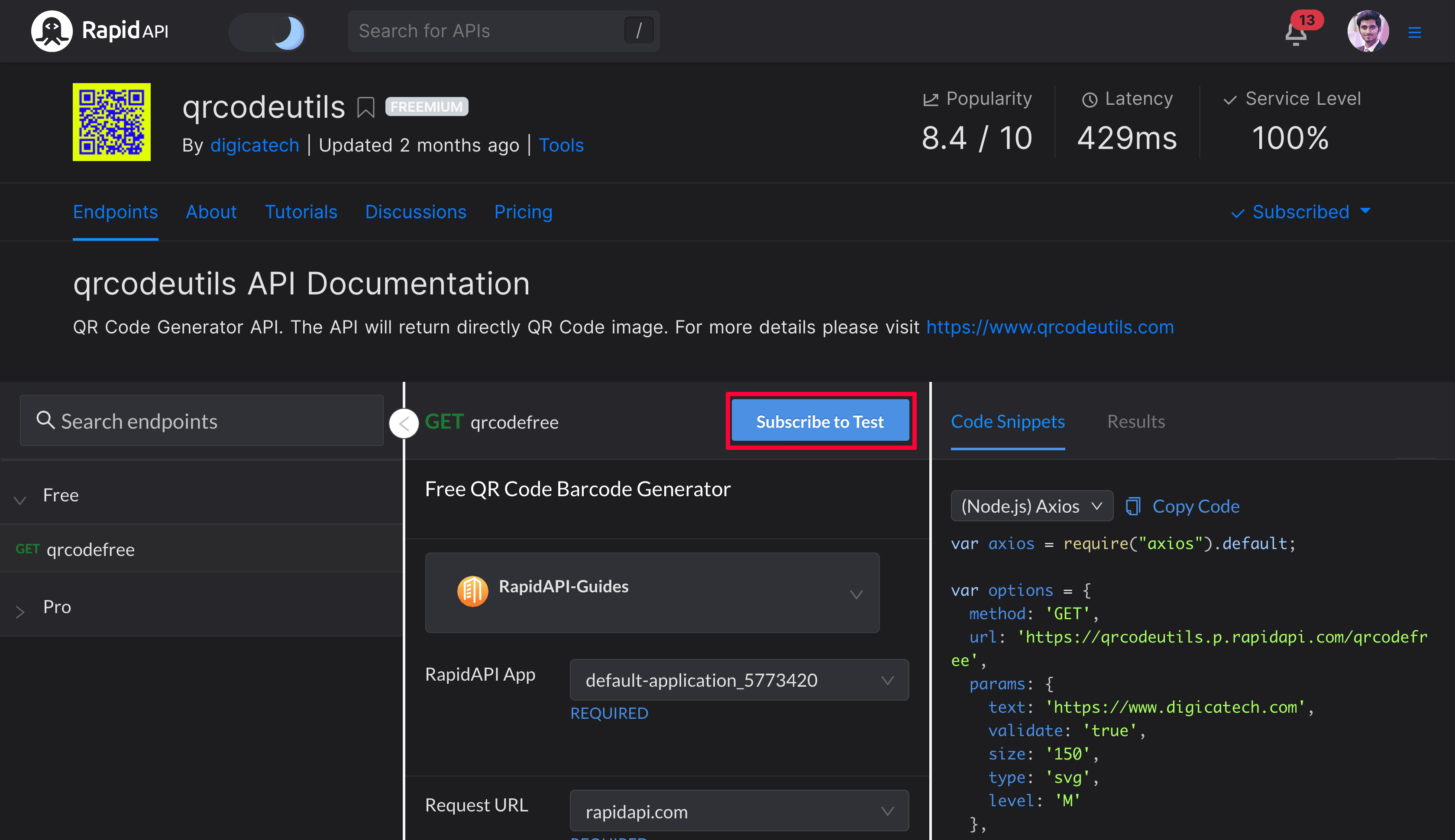Open the (Node.js) Axios language dropdown
This screenshot has height=840, width=1455.
(1031, 506)
